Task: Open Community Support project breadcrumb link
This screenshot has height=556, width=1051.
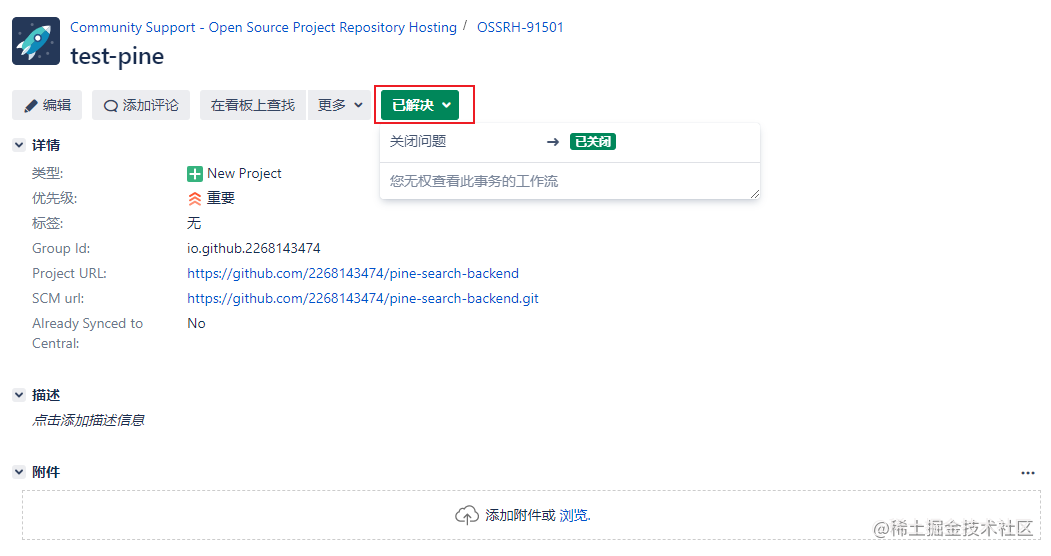Action: 263,27
